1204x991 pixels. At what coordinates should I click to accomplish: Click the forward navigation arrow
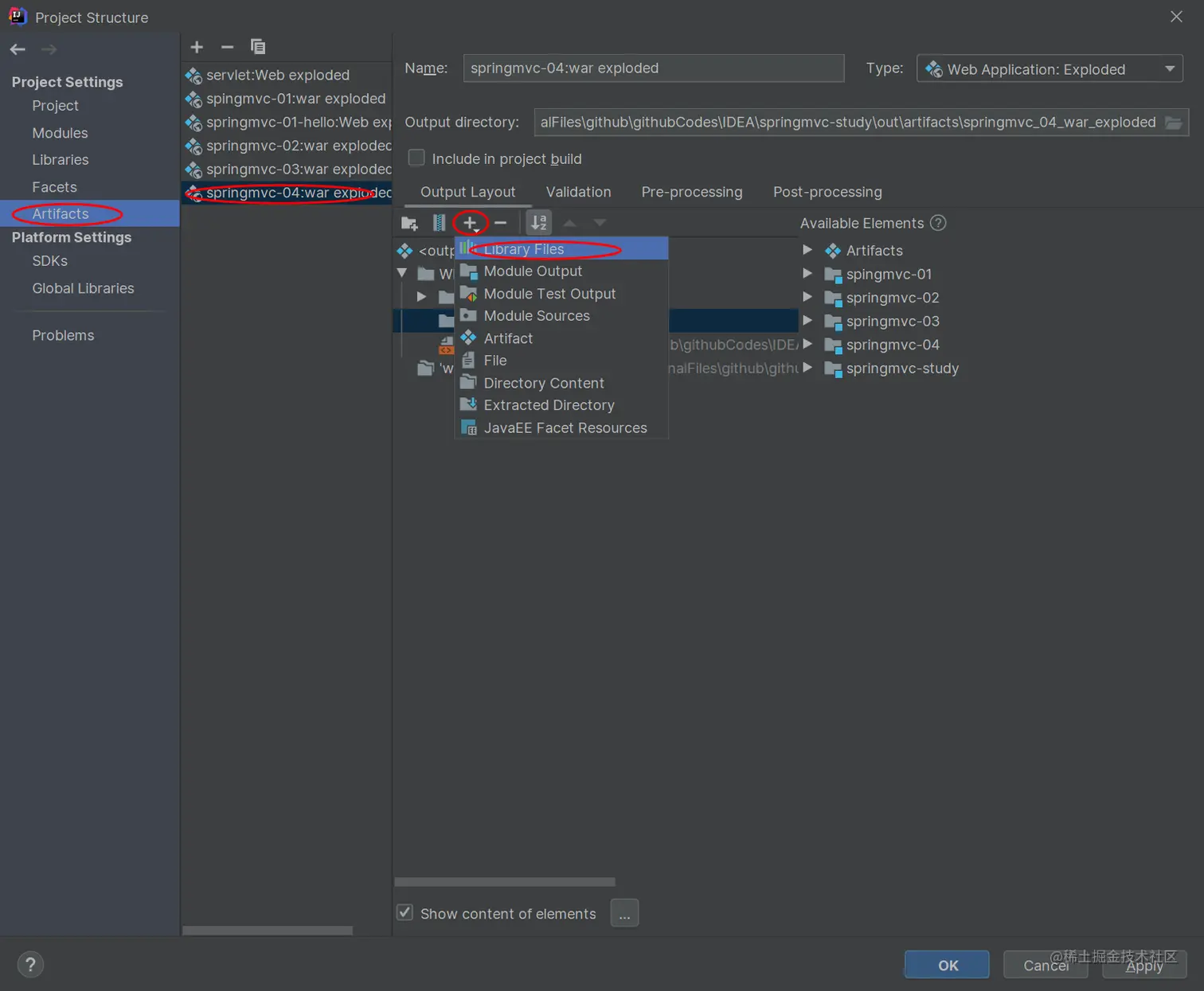49,49
